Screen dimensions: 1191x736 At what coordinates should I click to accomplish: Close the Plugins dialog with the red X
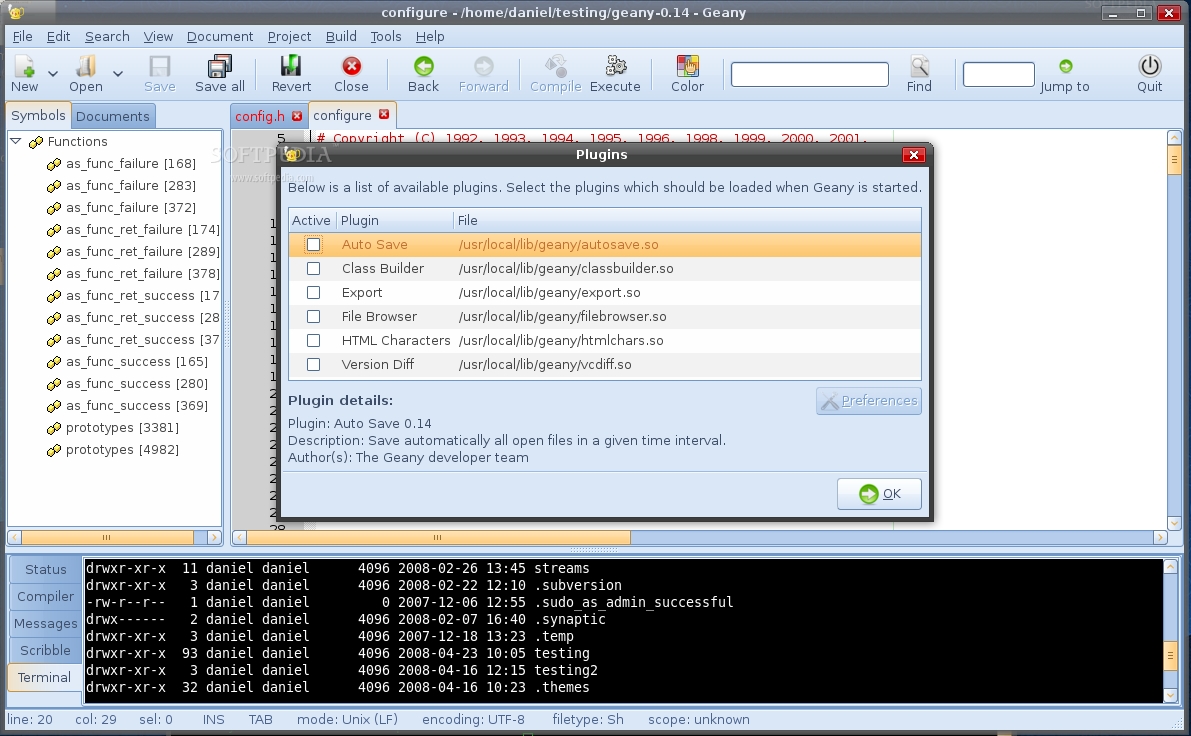click(914, 155)
